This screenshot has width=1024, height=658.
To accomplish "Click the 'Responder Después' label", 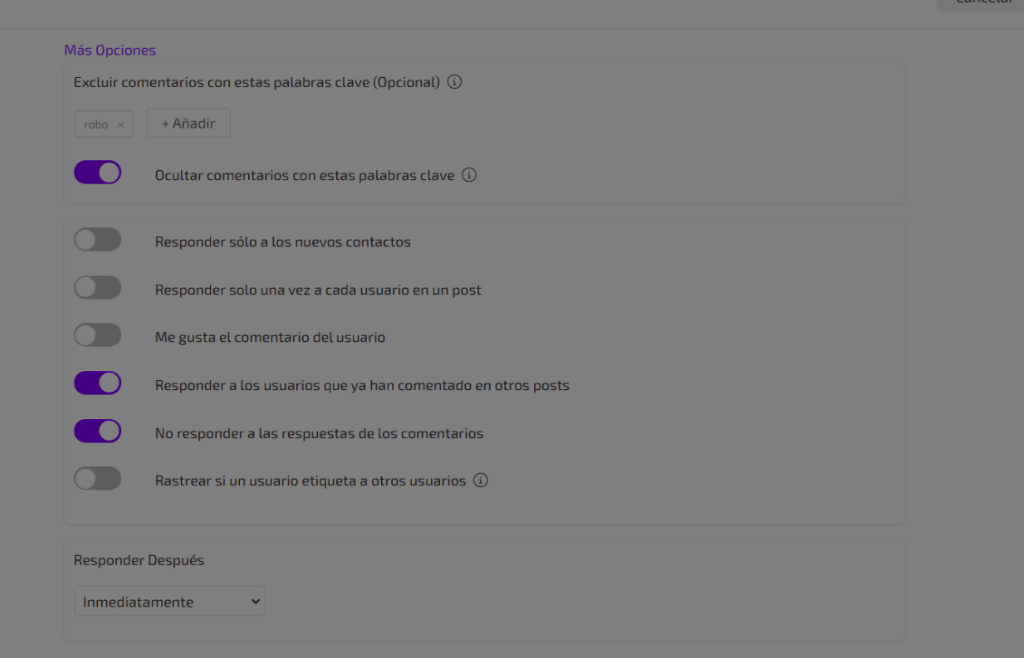I will coord(139,560).
